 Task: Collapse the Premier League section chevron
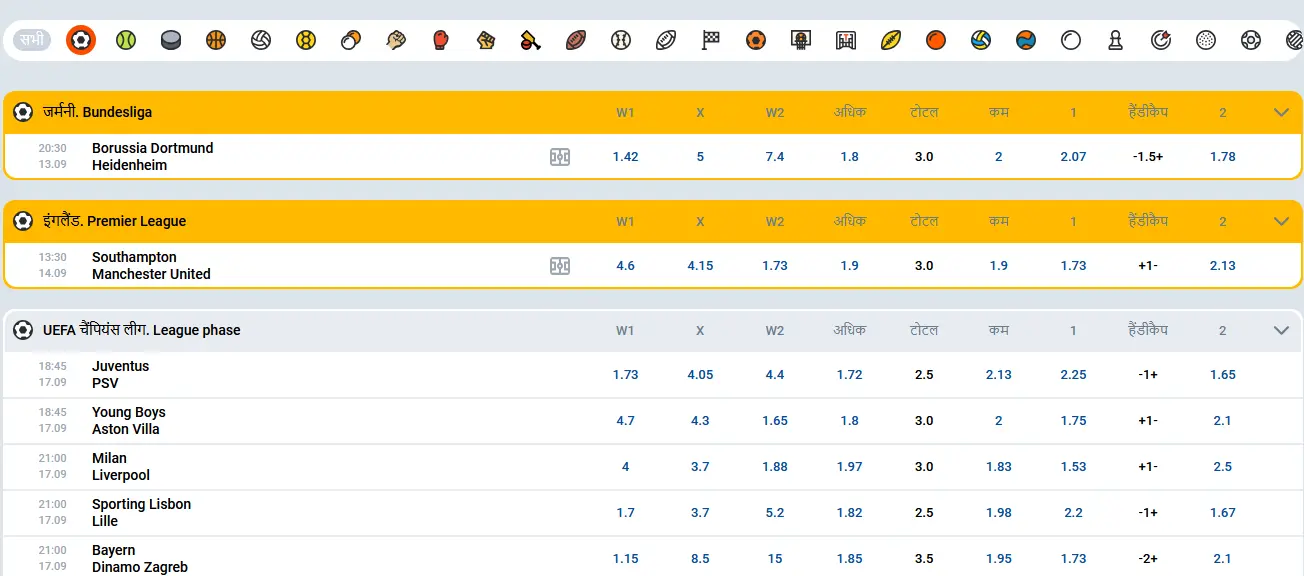1281,221
